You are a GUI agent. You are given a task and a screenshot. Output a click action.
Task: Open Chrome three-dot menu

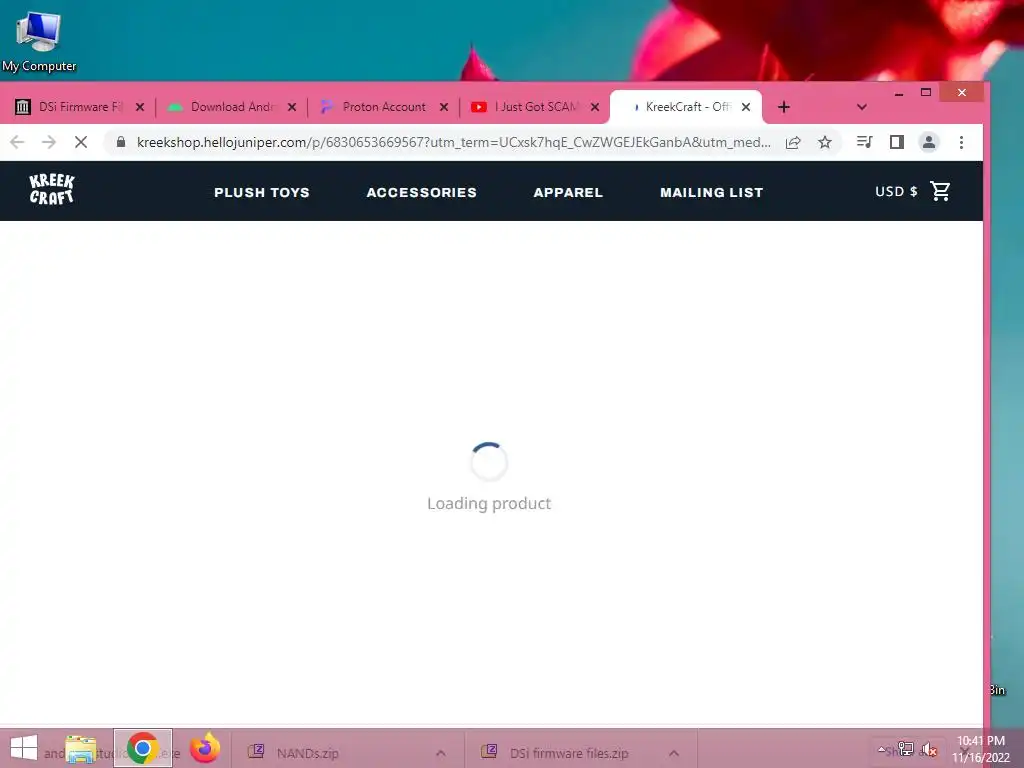(961, 142)
